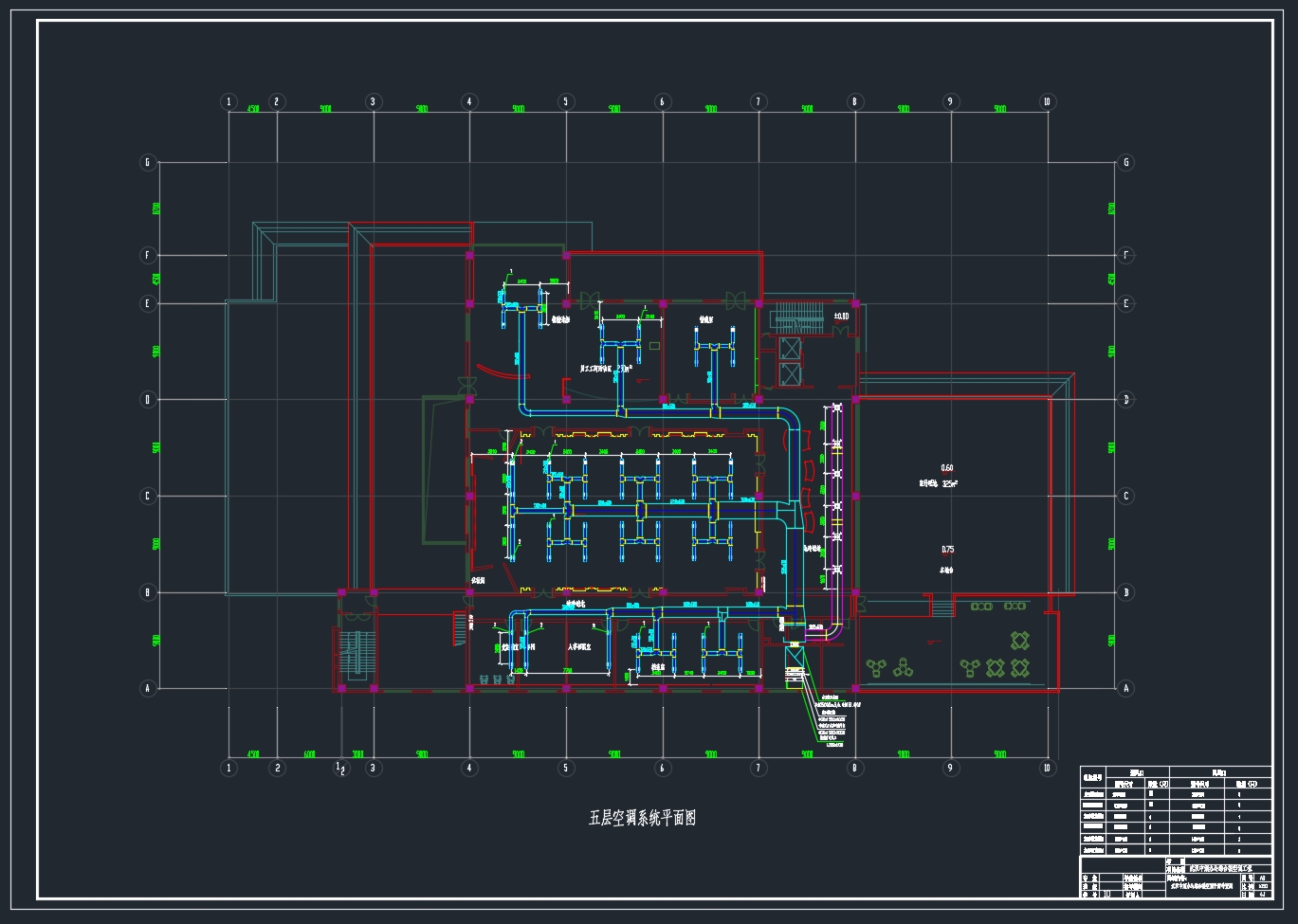Click the equipment schedule table header row

1175,772
